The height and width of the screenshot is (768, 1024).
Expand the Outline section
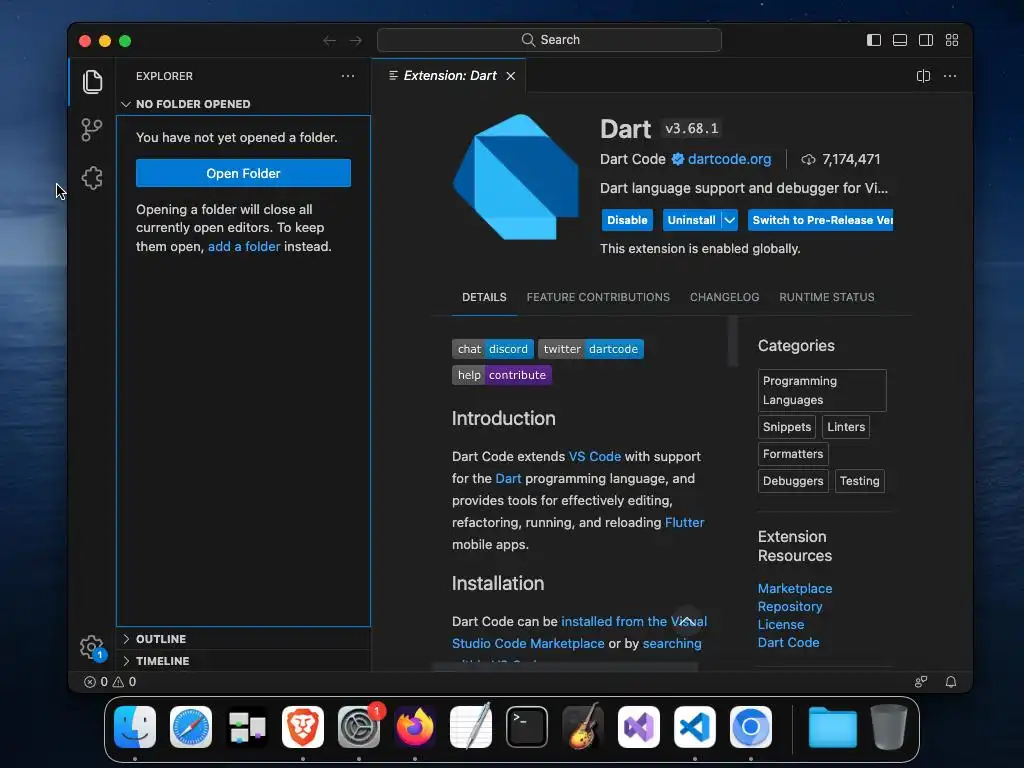pos(244,639)
